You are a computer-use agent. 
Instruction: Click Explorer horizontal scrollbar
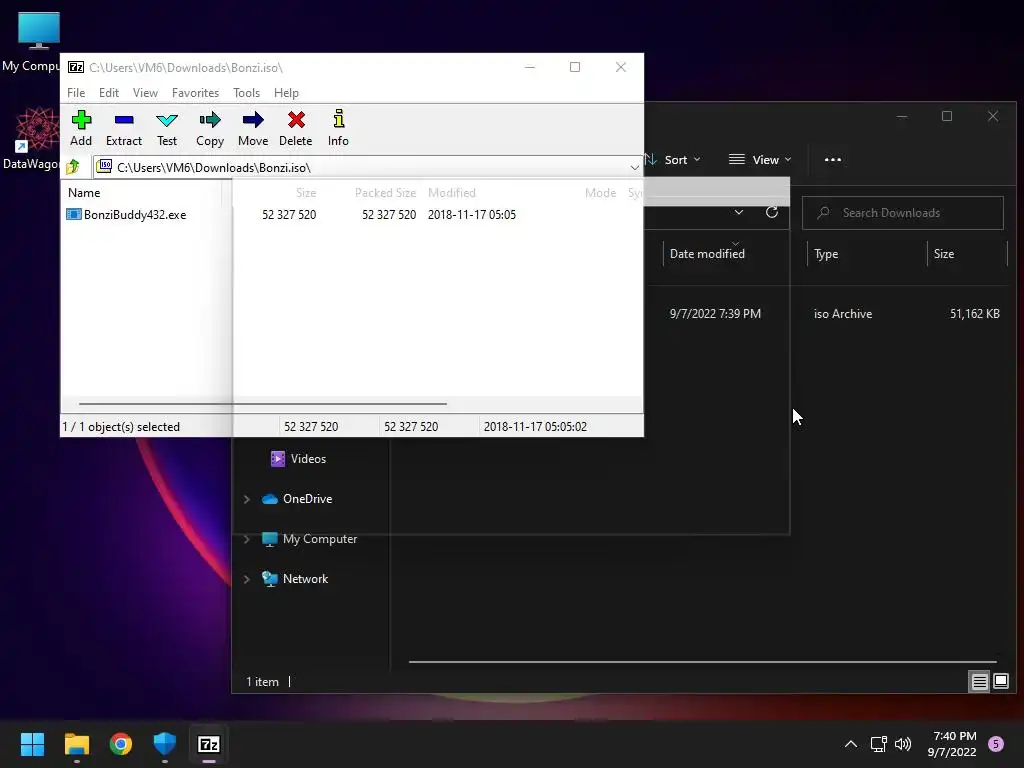click(x=703, y=662)
